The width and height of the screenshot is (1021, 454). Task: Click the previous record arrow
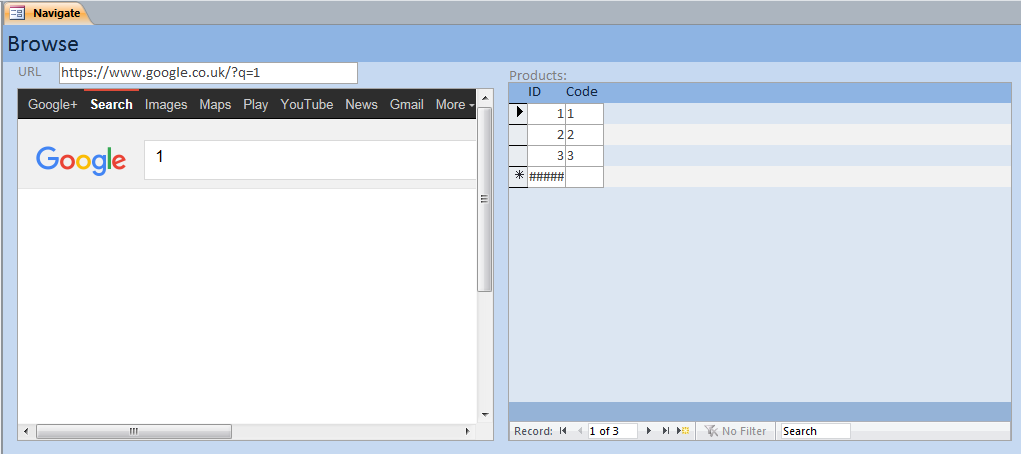click(x=579, y=431)
